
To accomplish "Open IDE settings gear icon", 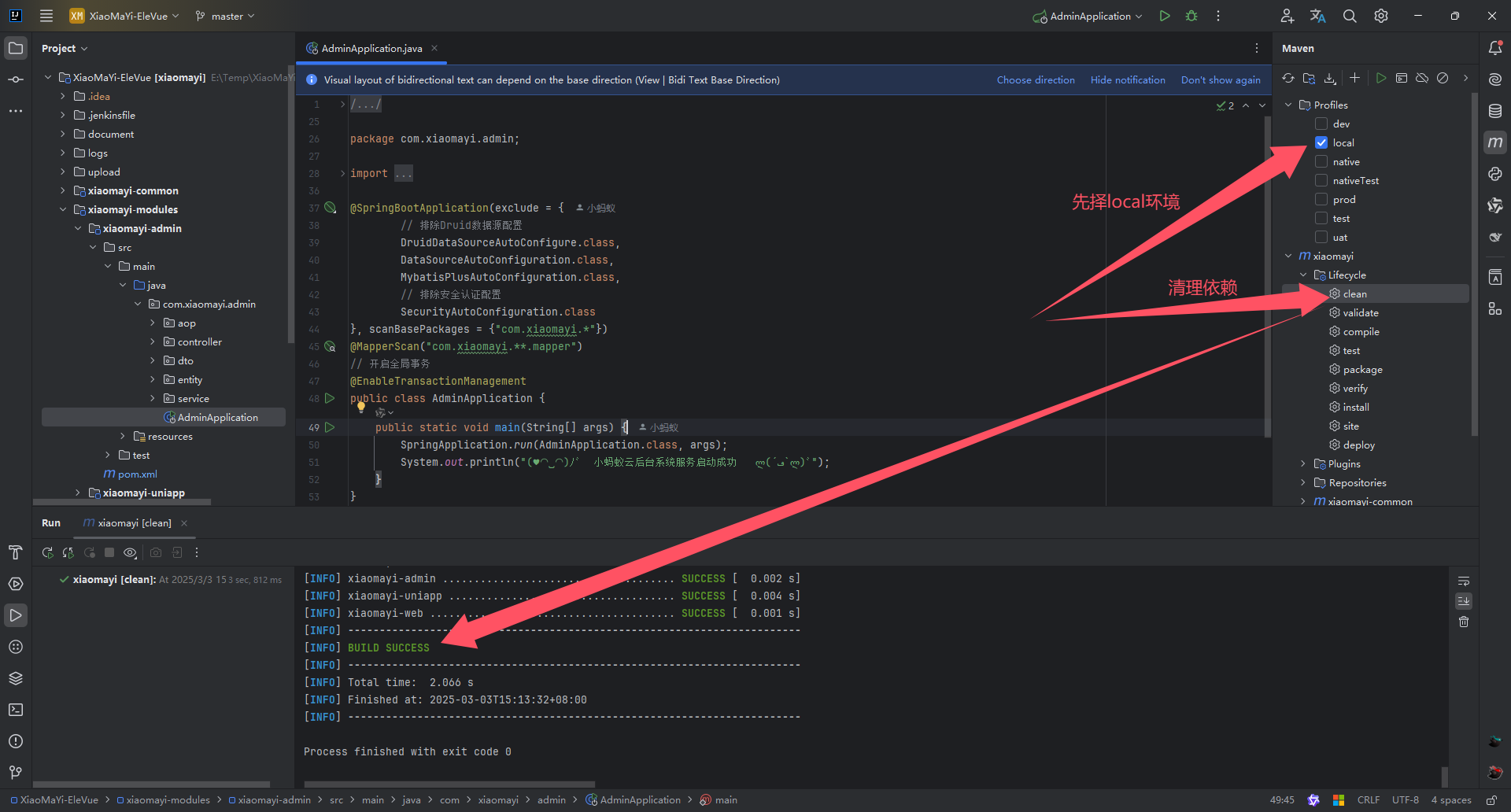I will [x=1381, y=16].
